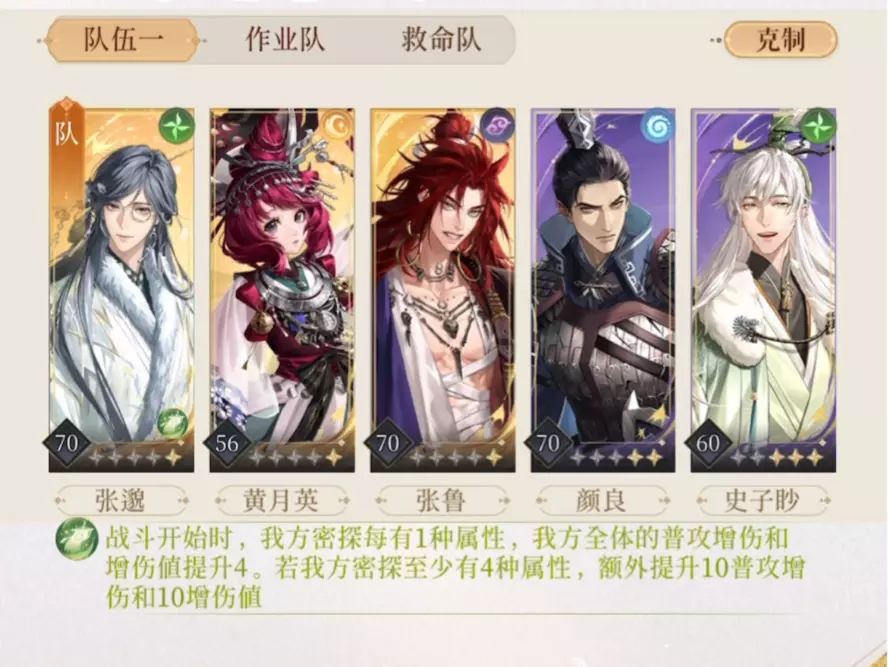Image resolution: width=888 pixels, height=667 pixels.
Task: Click level 60 badge on 史子眇
Action: [708, 443]
